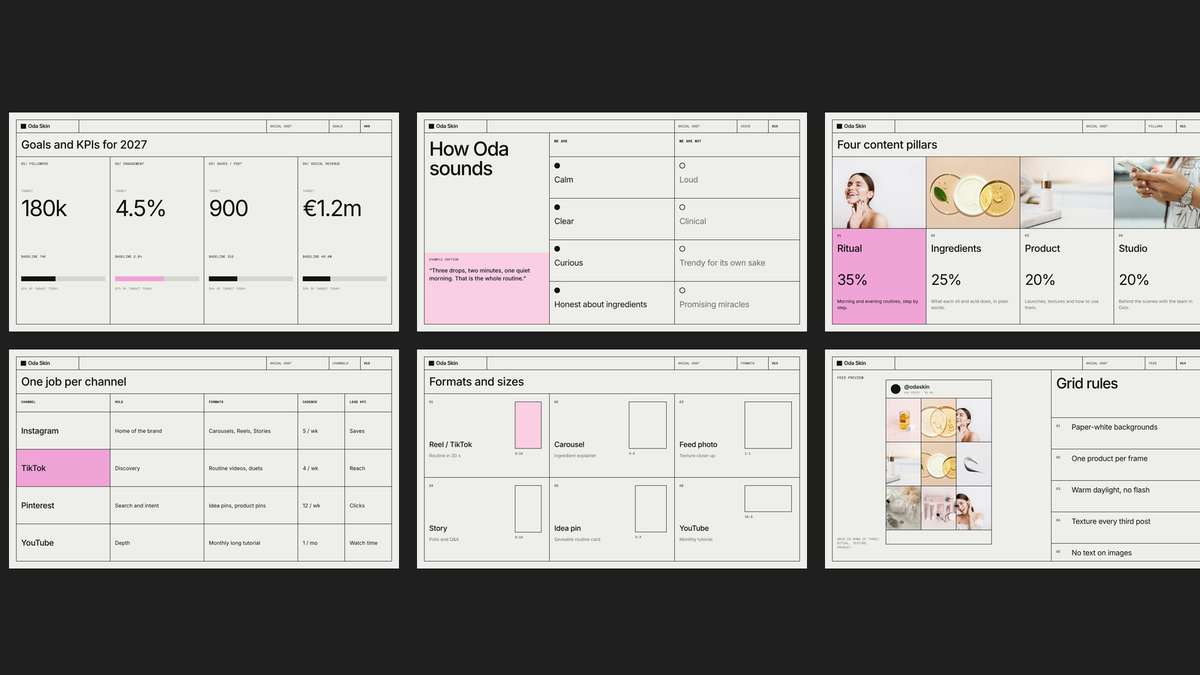Click the @odaskin profile avatar circle

point(896,389)
